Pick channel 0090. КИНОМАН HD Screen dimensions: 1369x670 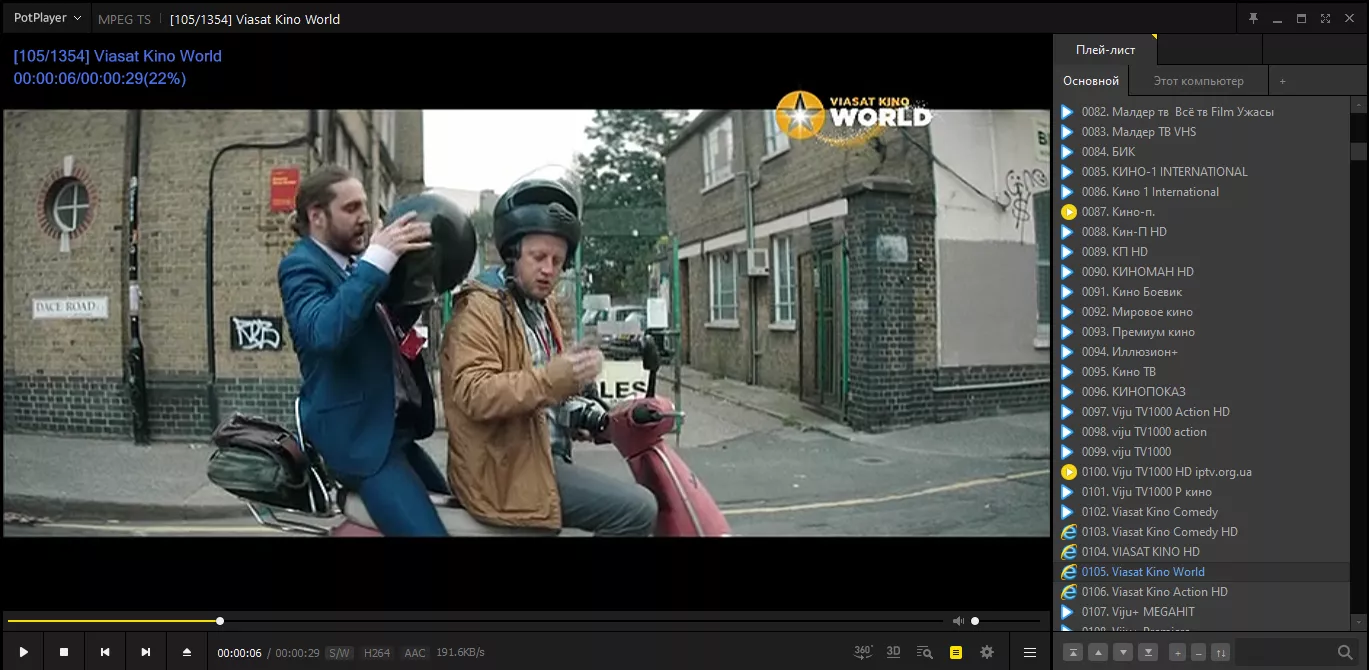tap(1203, 272)
